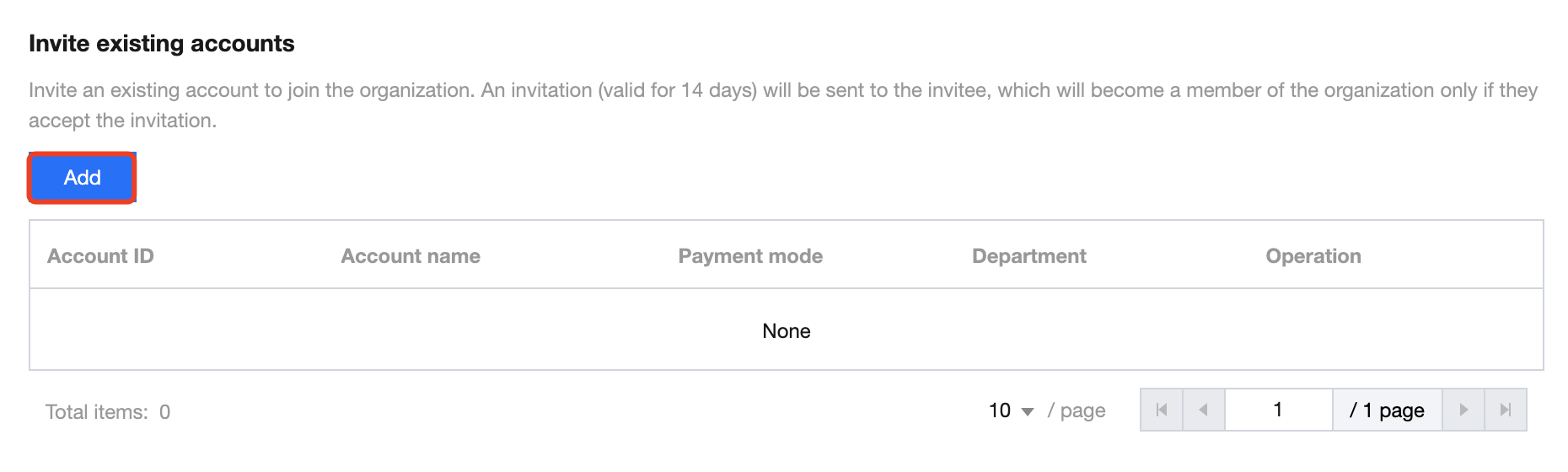Viewport: 1568px width, 472px height.
Task: Open the 10 per page dropdown
Action: click(1011, 410)
